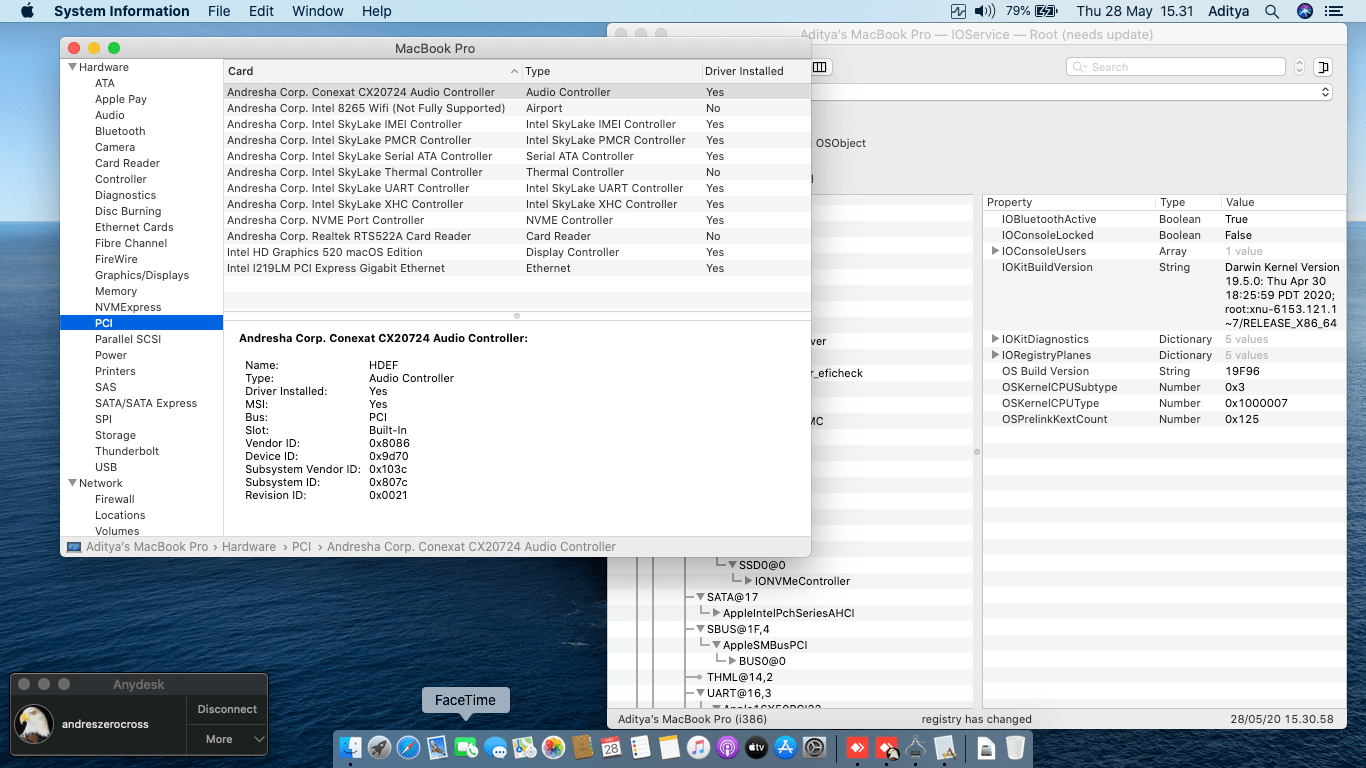Screen dimensions: 1366x768
Task: Click the Property column header in IORegistryExplorer
Action: [x=1069, y=202]
